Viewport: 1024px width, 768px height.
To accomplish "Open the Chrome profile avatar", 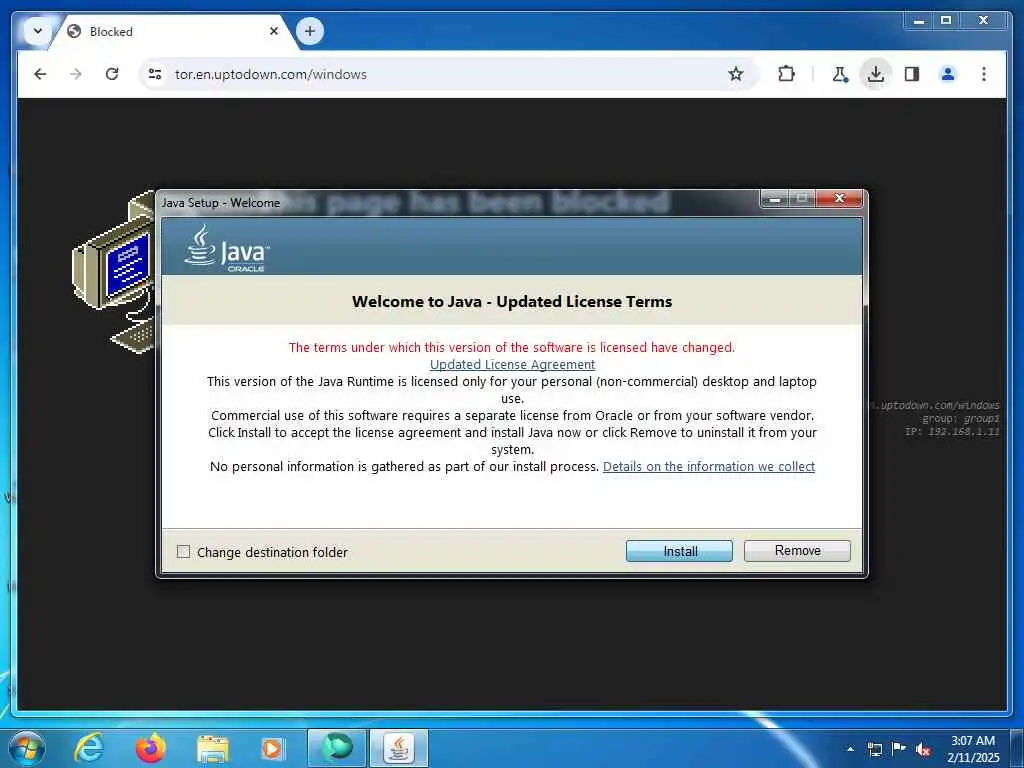I will (x=948, y=74).
